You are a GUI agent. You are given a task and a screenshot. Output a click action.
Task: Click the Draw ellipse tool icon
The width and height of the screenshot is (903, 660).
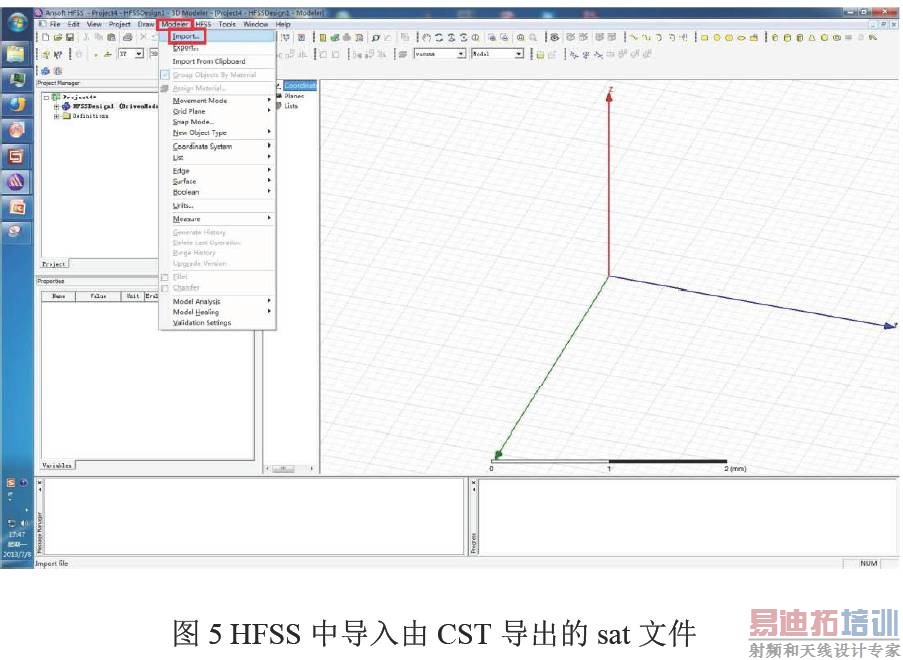(x=742, y=38)
